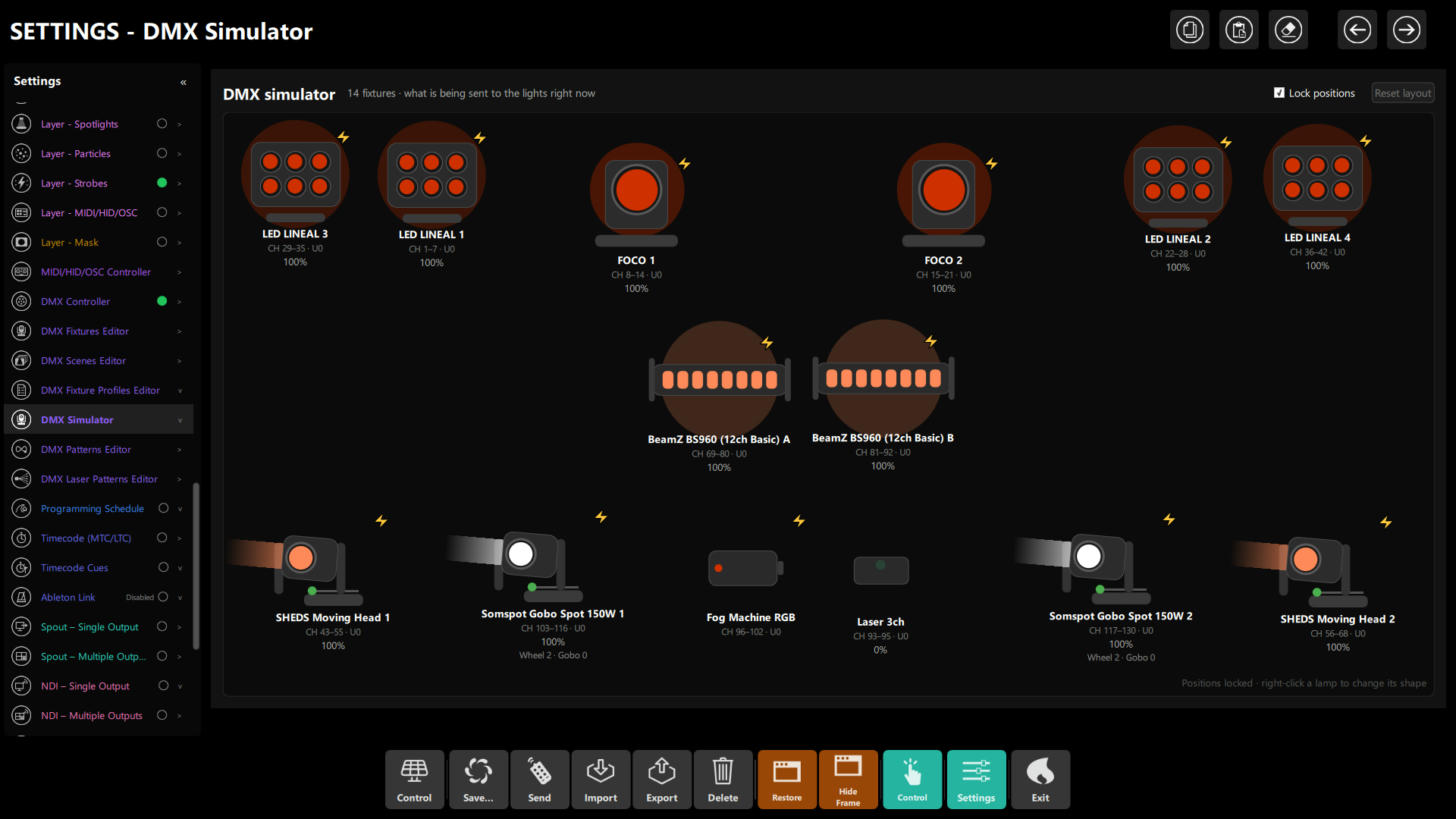Click the Reset layout button
This screenshot has width=1456, height=819.
[1402, 93]
